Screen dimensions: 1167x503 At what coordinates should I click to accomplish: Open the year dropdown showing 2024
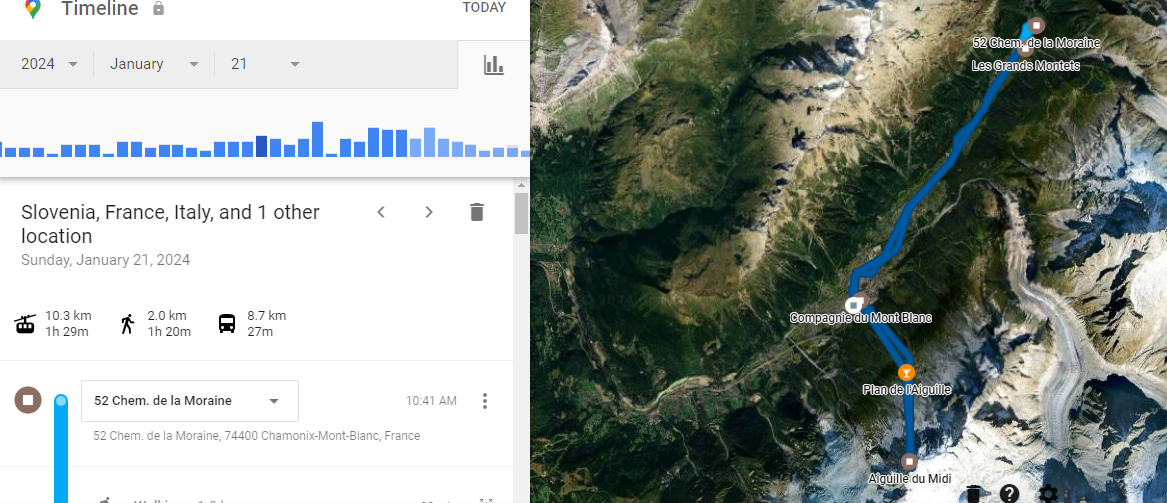pyautogui.click(x=50, y=64)
